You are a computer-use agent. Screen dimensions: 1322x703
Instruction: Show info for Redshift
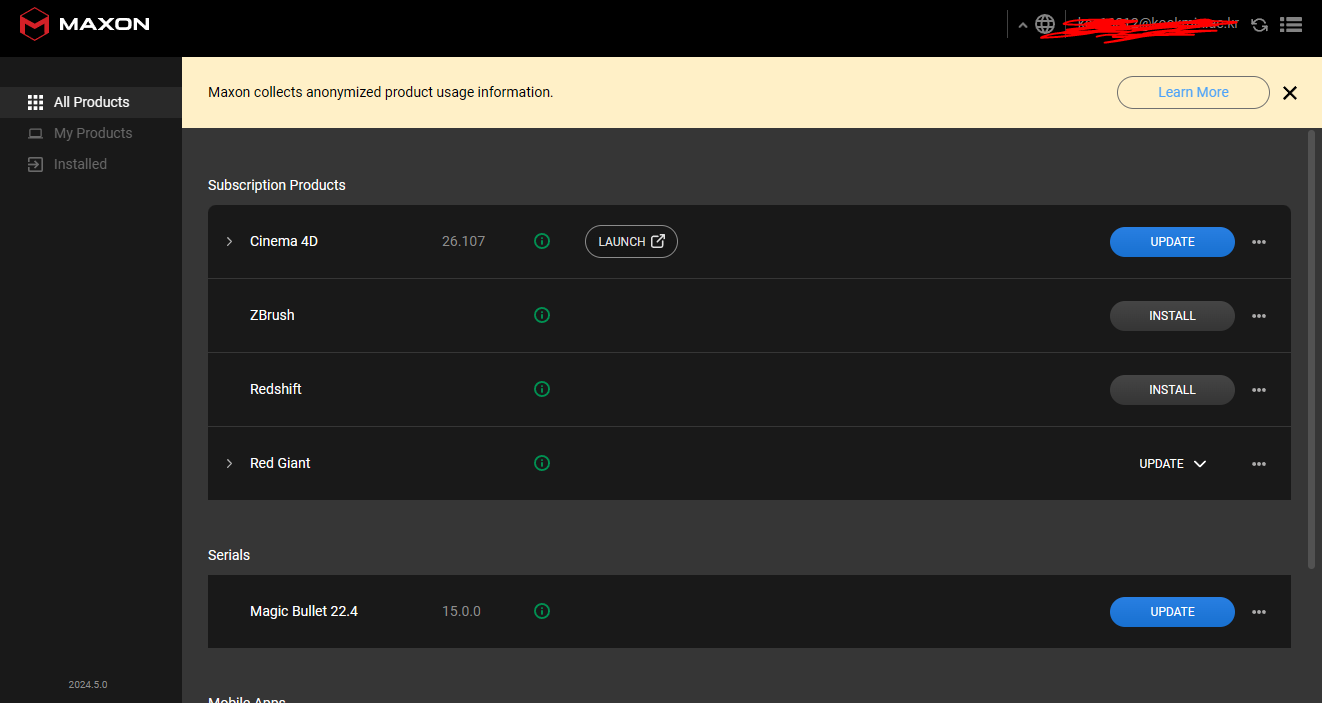click(542, 389)
